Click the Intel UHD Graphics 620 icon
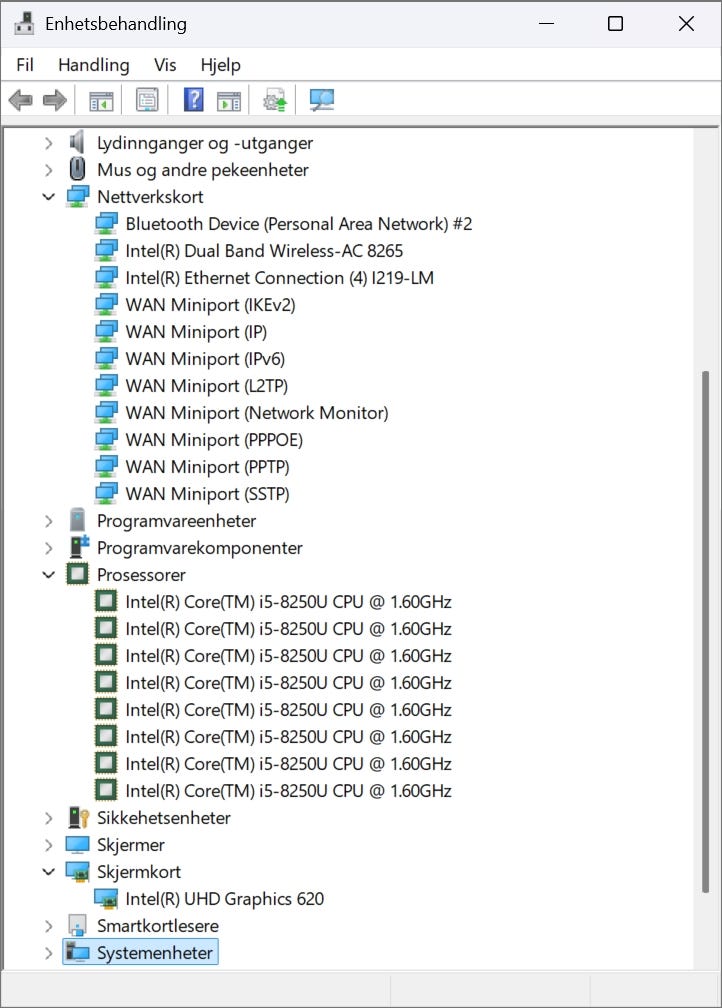The width and height of the screenshot is (722, 1008). click(x=106, y=899)
